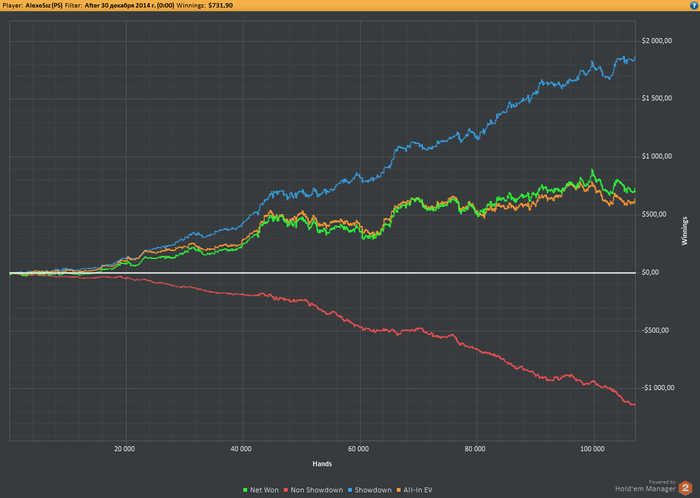
Task: Click the 20 000 hands axis label
Action: [x=124, y=449]
